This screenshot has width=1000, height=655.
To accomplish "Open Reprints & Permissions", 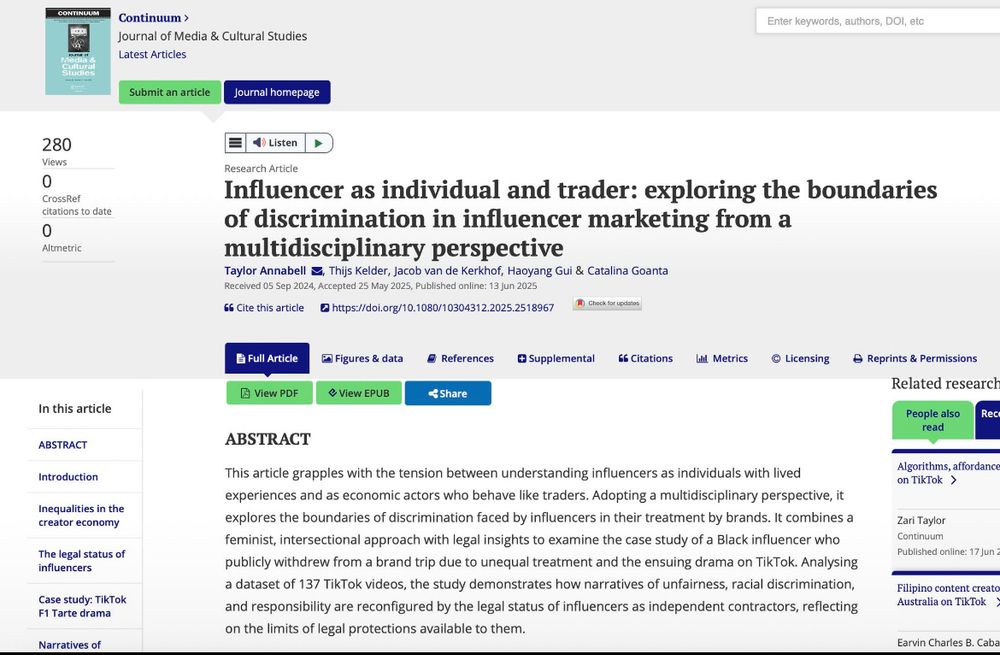I will pos(915,358).
